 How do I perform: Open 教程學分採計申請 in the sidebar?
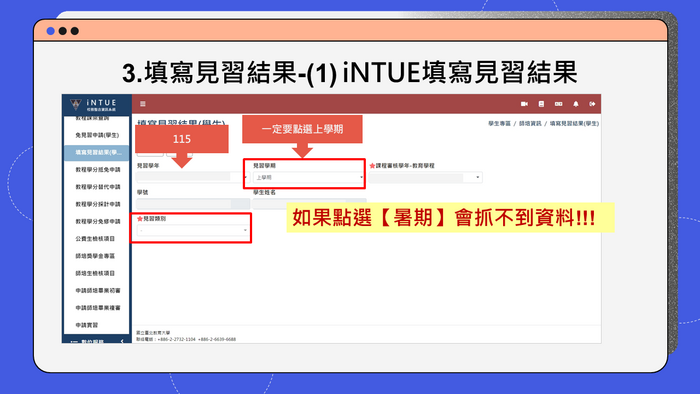pyautogui.click(x=98, y=204)
